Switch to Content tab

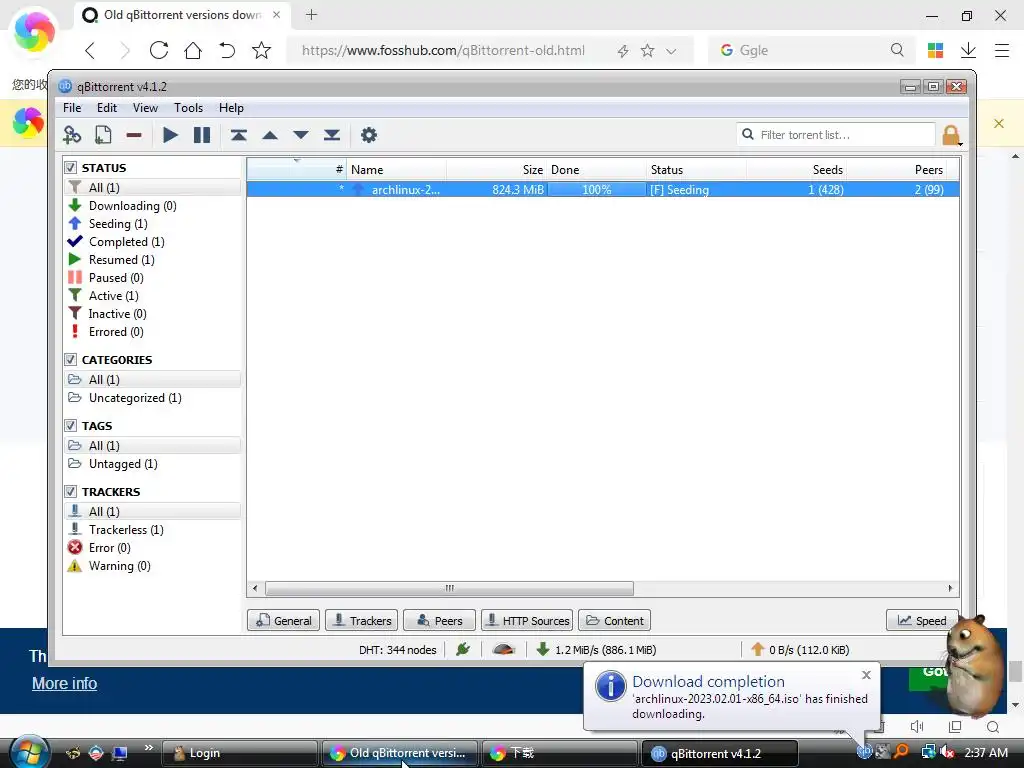(x=614, y=620)
